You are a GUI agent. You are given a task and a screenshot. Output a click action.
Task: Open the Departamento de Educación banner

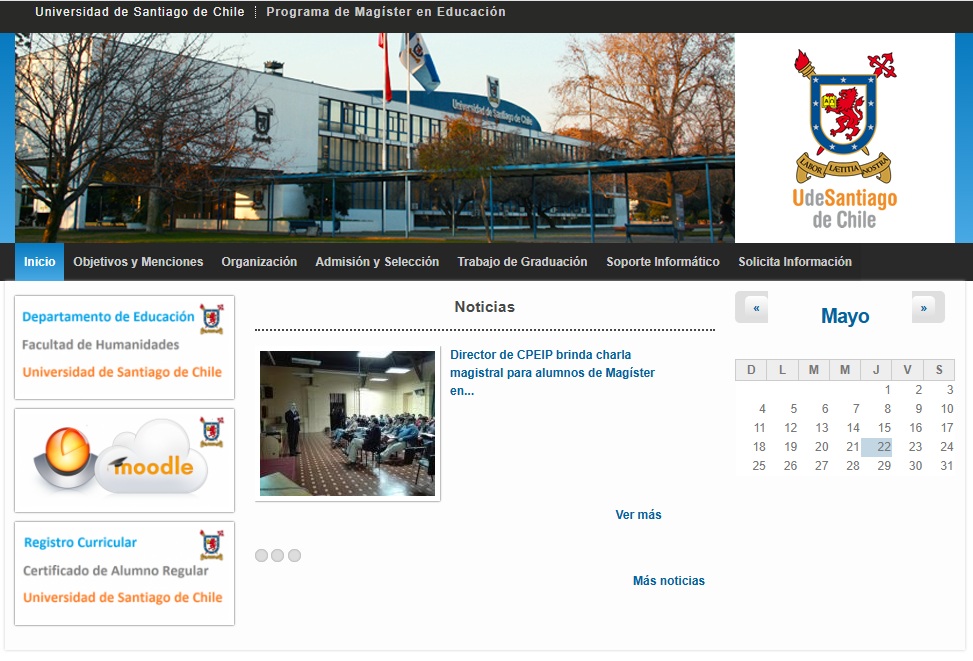(x=124, y=346)
